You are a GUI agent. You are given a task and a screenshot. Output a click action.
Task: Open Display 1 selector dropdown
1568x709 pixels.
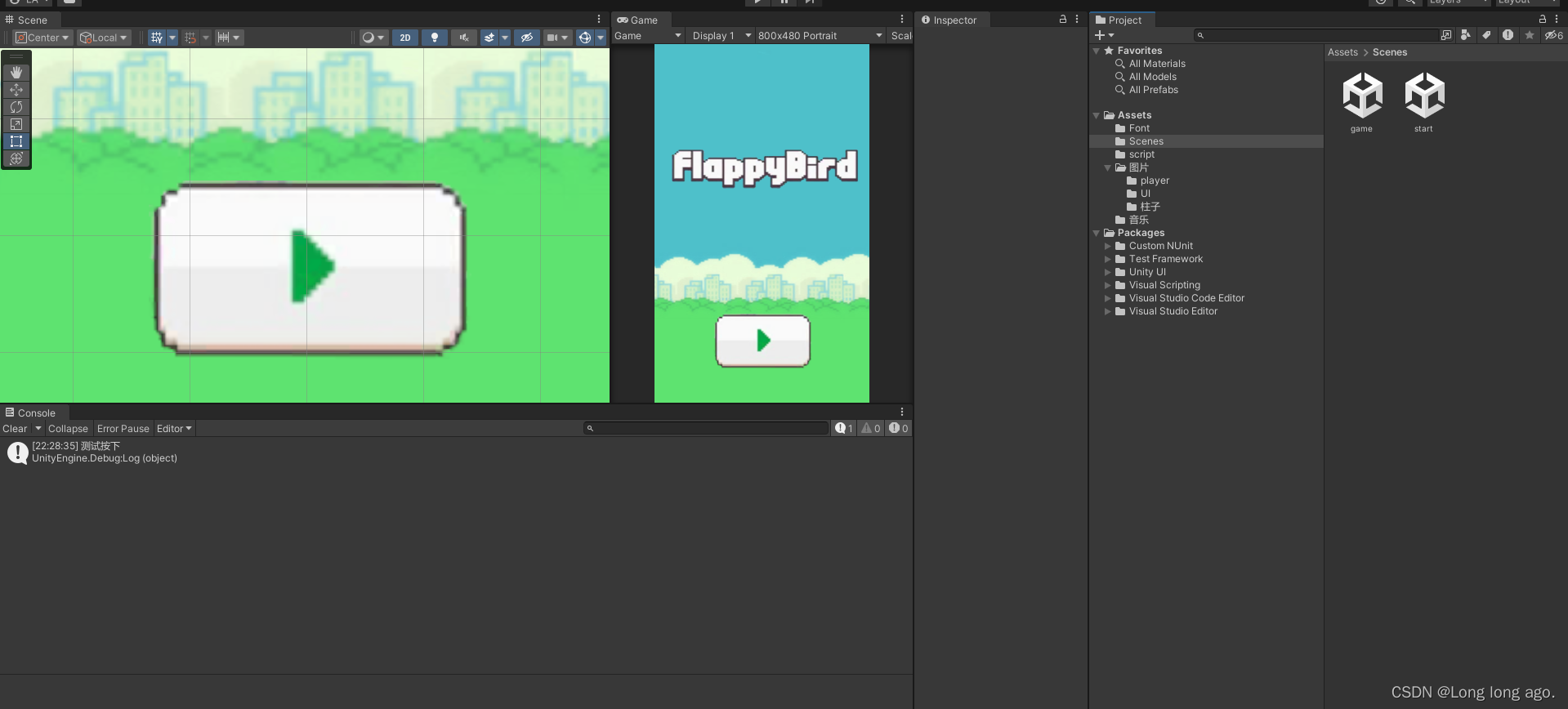(721, 36)
